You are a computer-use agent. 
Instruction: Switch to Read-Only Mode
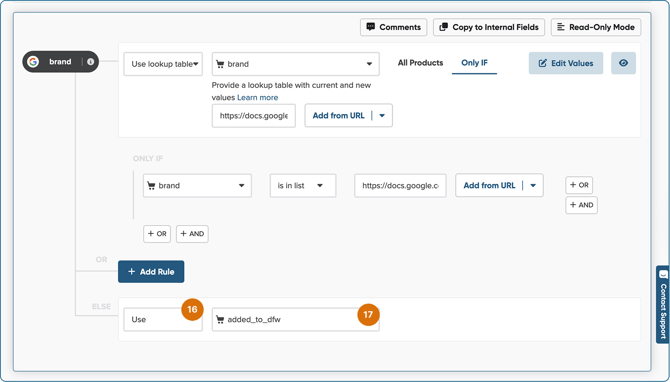596,27
